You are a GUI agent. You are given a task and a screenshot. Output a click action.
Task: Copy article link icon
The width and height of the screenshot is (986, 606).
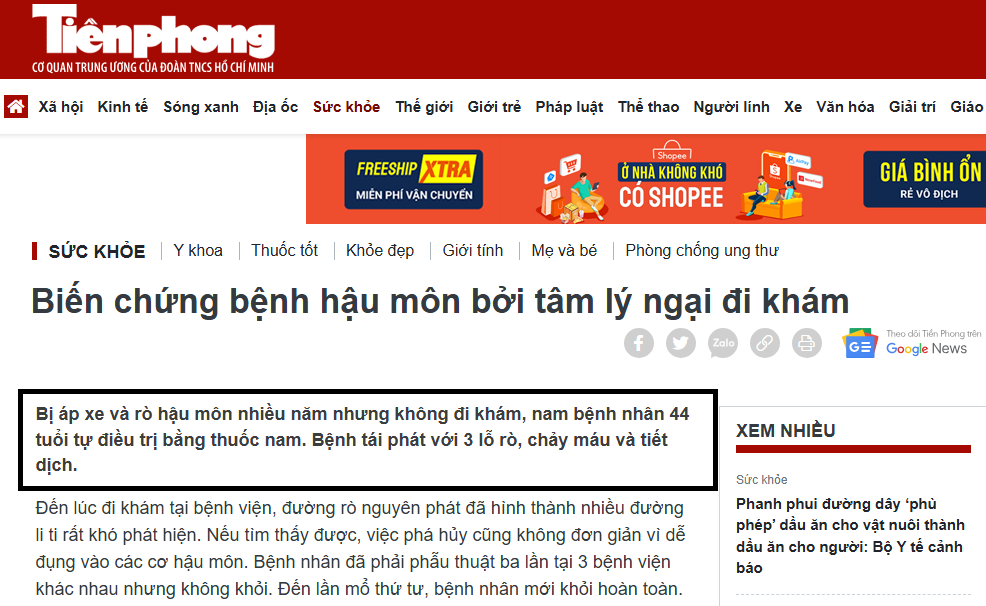tap(765, 343)
